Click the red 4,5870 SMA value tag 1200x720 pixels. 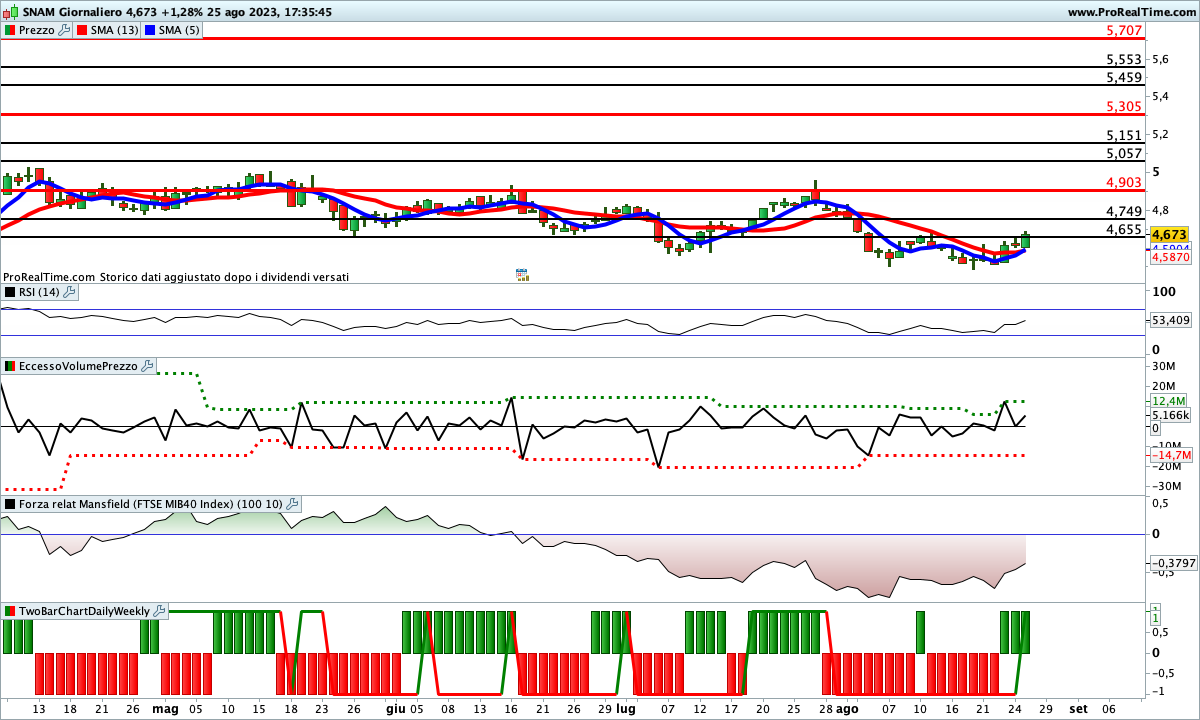tap(1169, 257)
